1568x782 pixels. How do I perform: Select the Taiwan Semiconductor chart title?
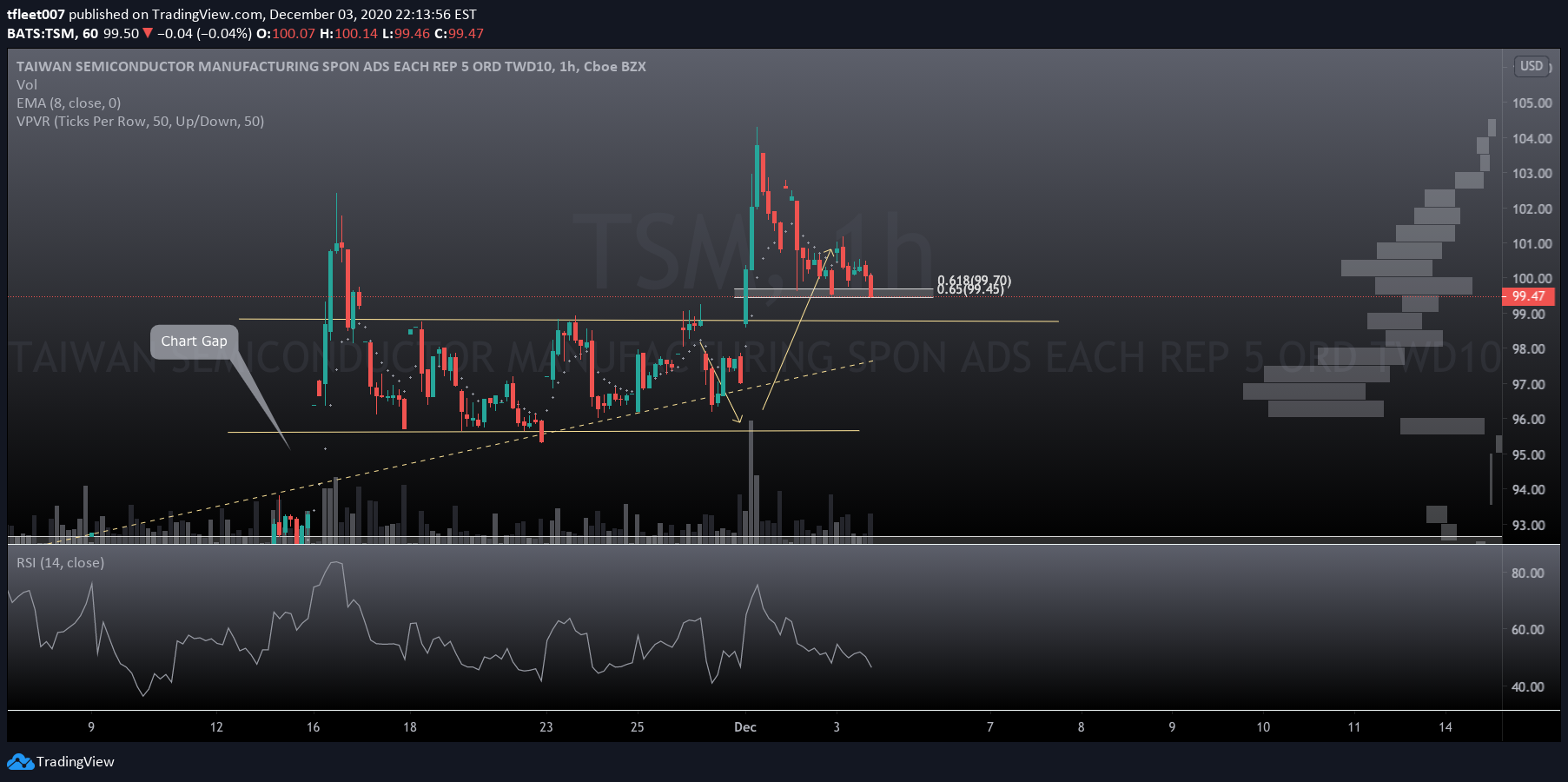pyautogui.click(x=331, y=66)
